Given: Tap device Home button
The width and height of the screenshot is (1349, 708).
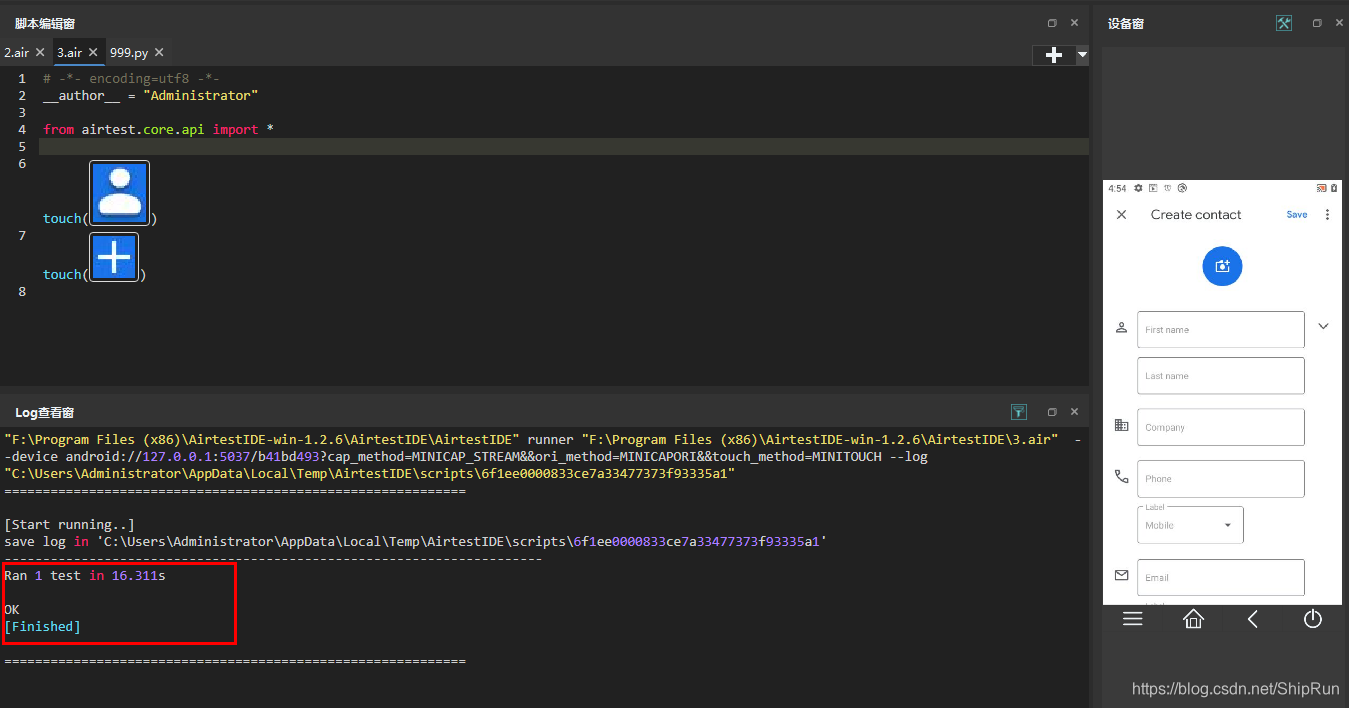Looking at the screenshot, I should point(1193,619).
